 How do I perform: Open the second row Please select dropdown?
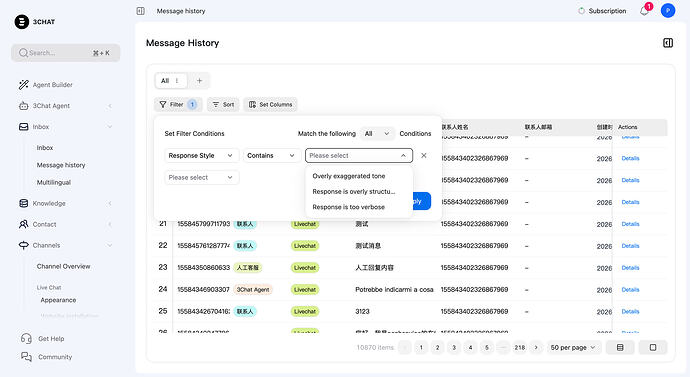(202, 178)
